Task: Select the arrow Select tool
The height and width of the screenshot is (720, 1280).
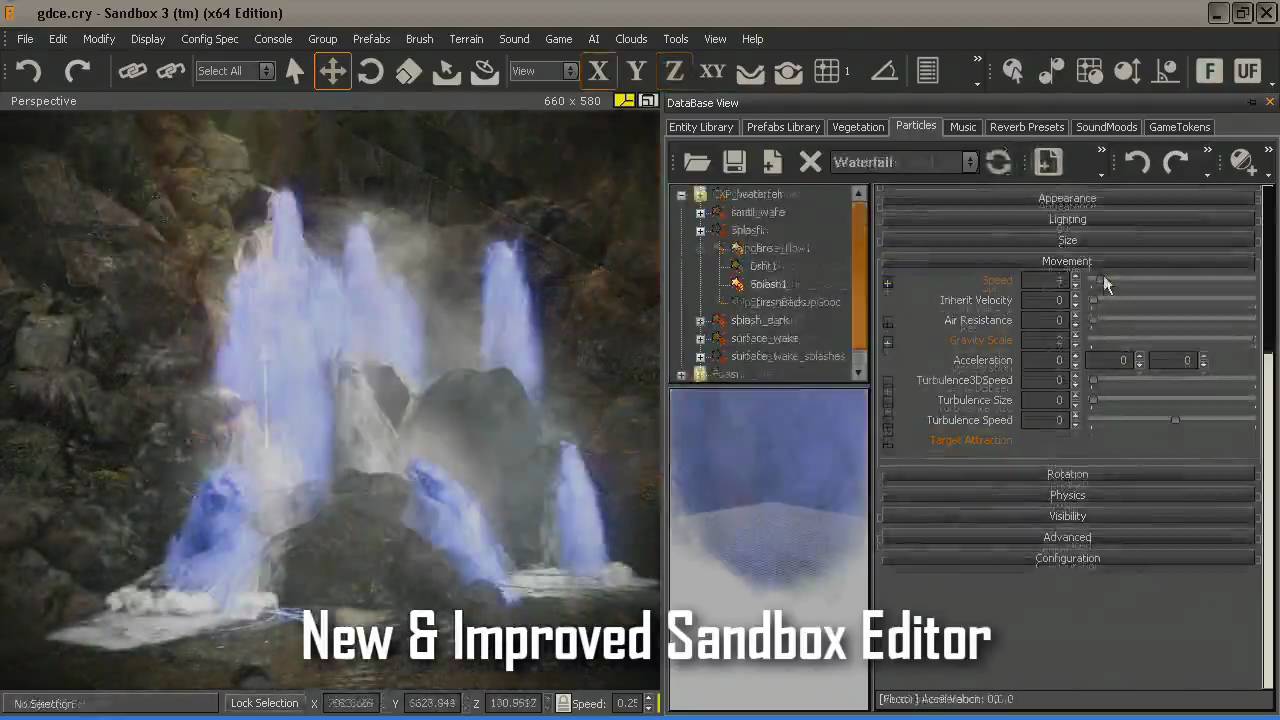Action: tap(295, 71)
